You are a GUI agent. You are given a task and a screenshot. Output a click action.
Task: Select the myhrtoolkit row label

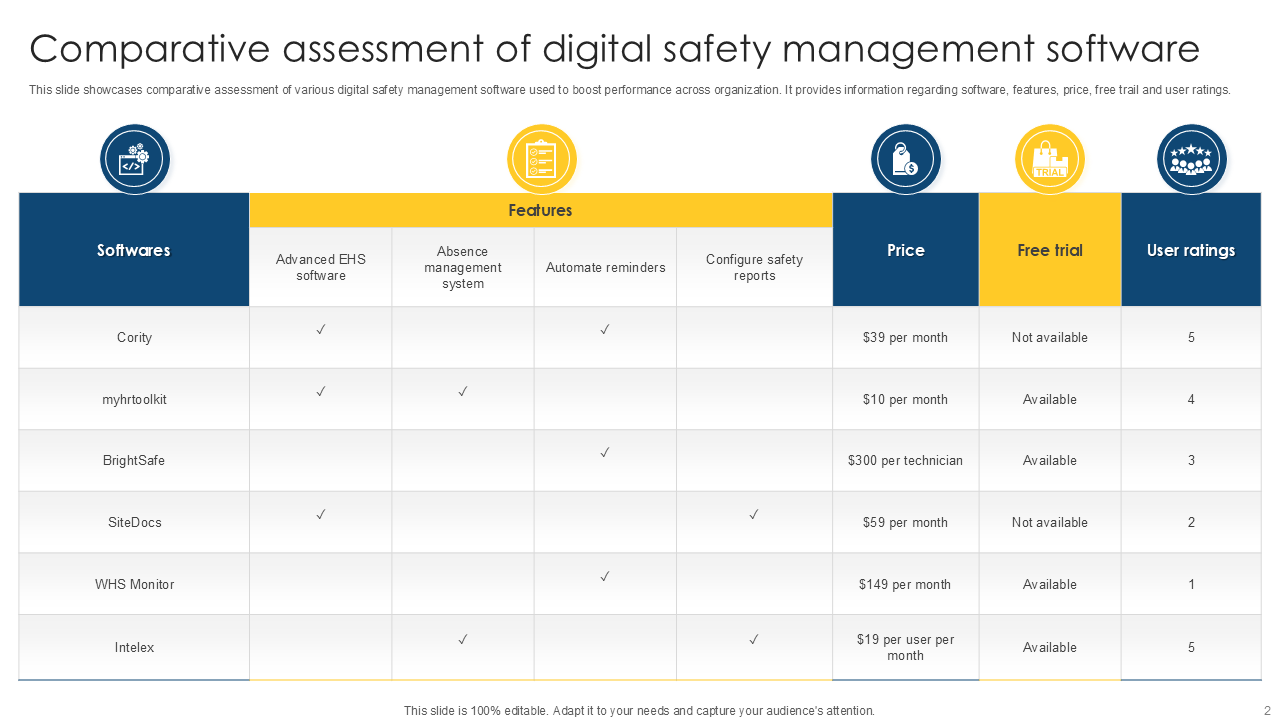point(134,399)
